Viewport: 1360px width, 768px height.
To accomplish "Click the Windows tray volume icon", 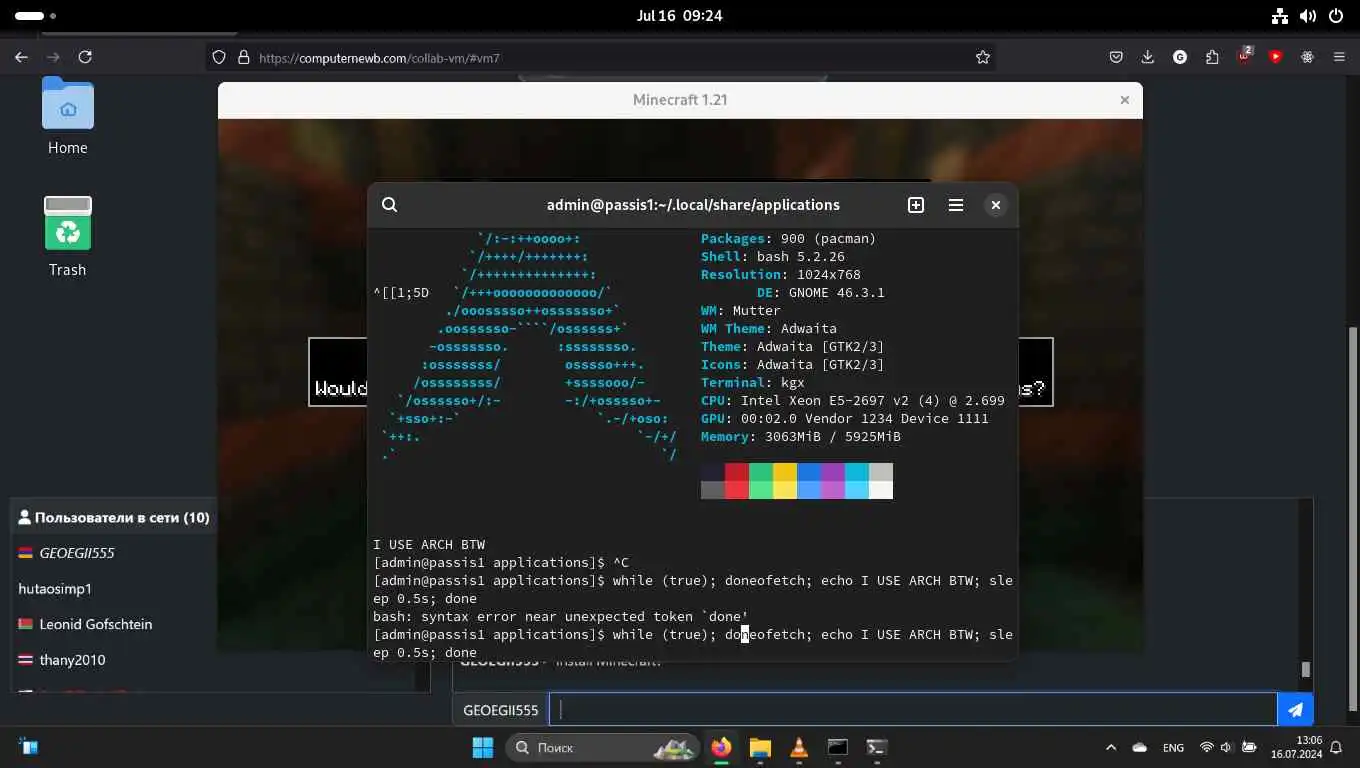I will point(1227,747).
